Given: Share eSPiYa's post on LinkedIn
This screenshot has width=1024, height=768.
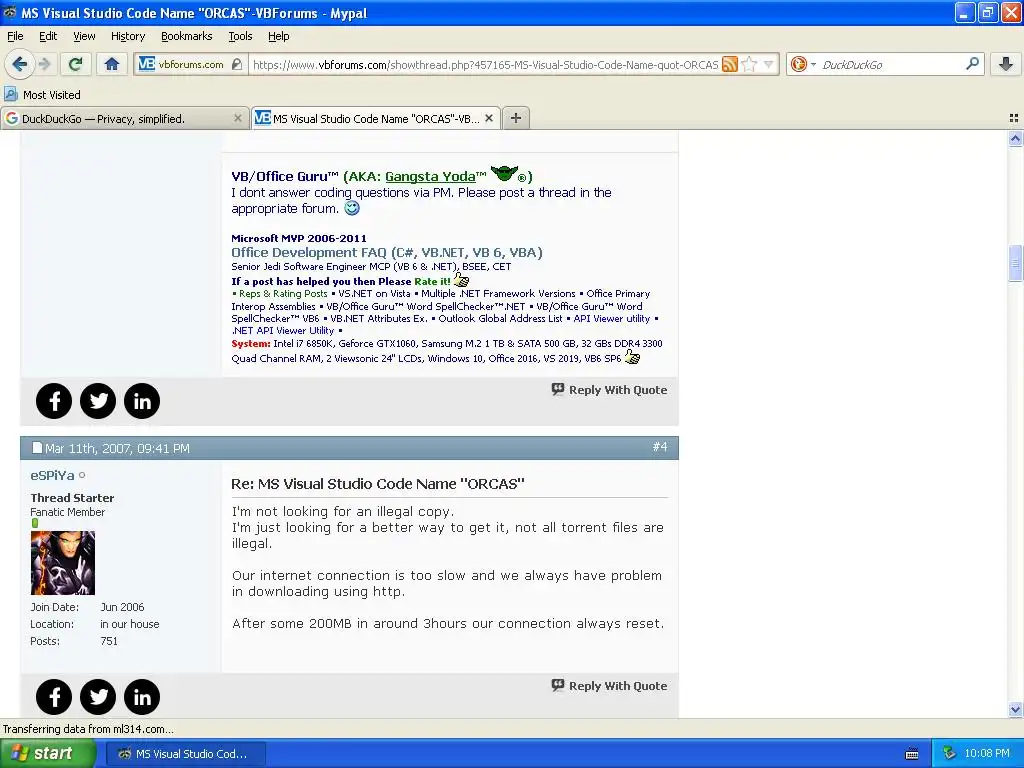Looking at the screenshot, I should (142, 697).
